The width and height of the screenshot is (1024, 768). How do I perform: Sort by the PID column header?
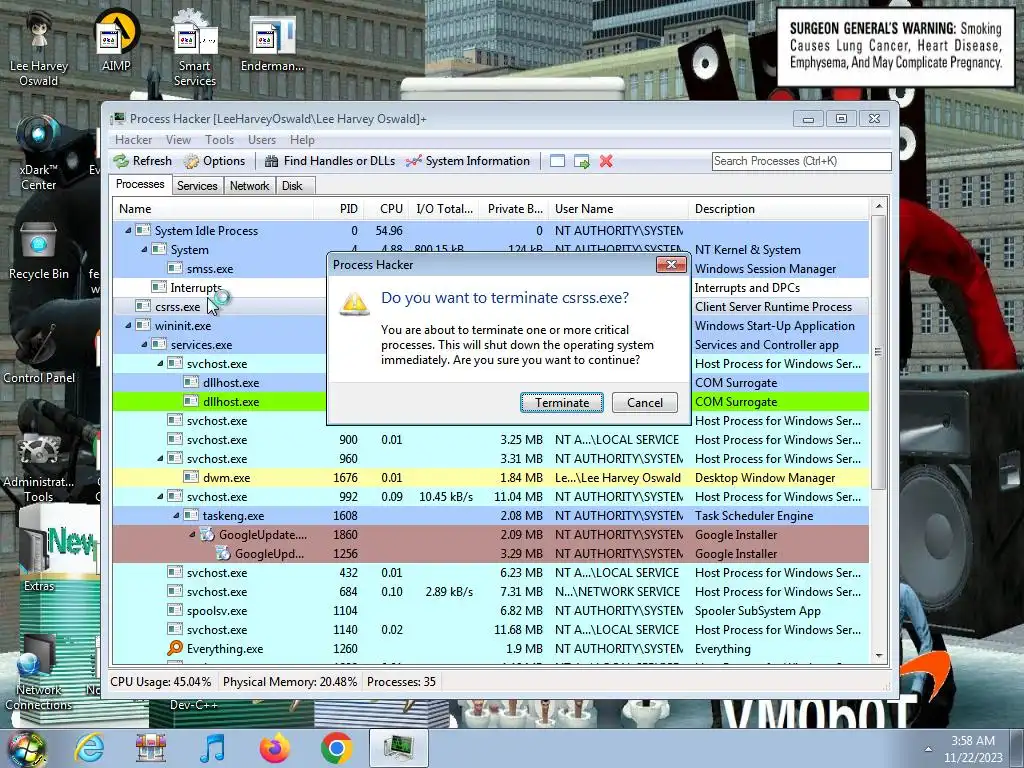pyautogui.click(x=338, y=209)
